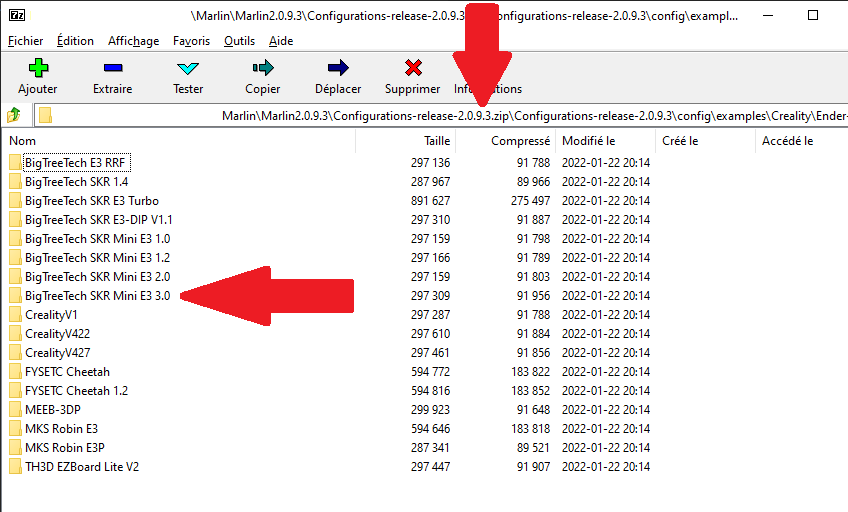Click the Extraire minus icon
Screen dimensions: 848x512
[112, 68]
